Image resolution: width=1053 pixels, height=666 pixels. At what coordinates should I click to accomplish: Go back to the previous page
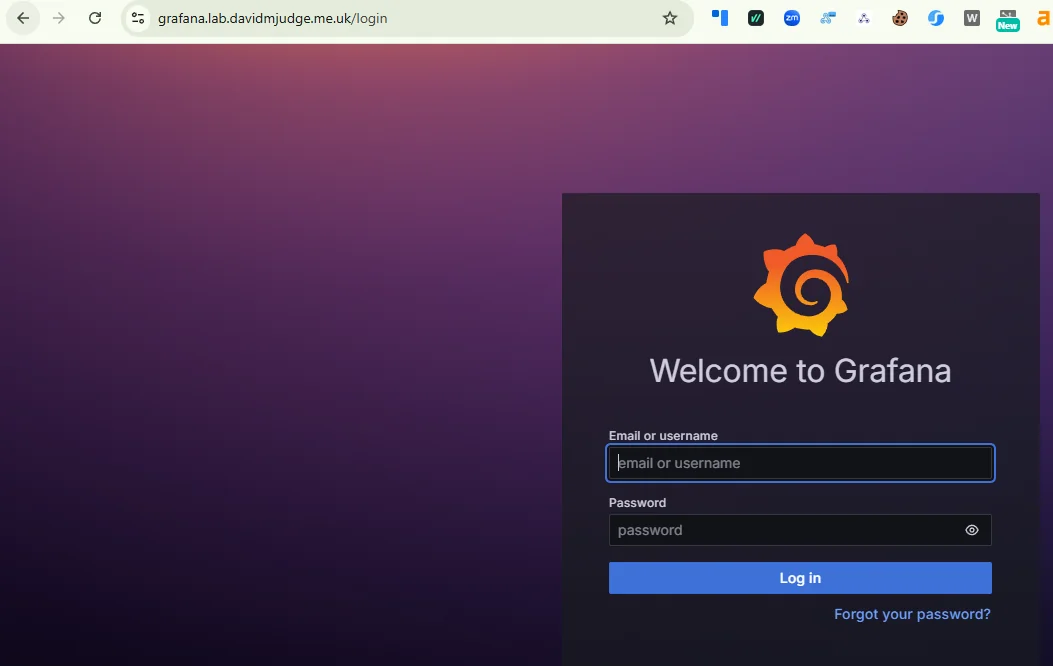click(23, 18)
